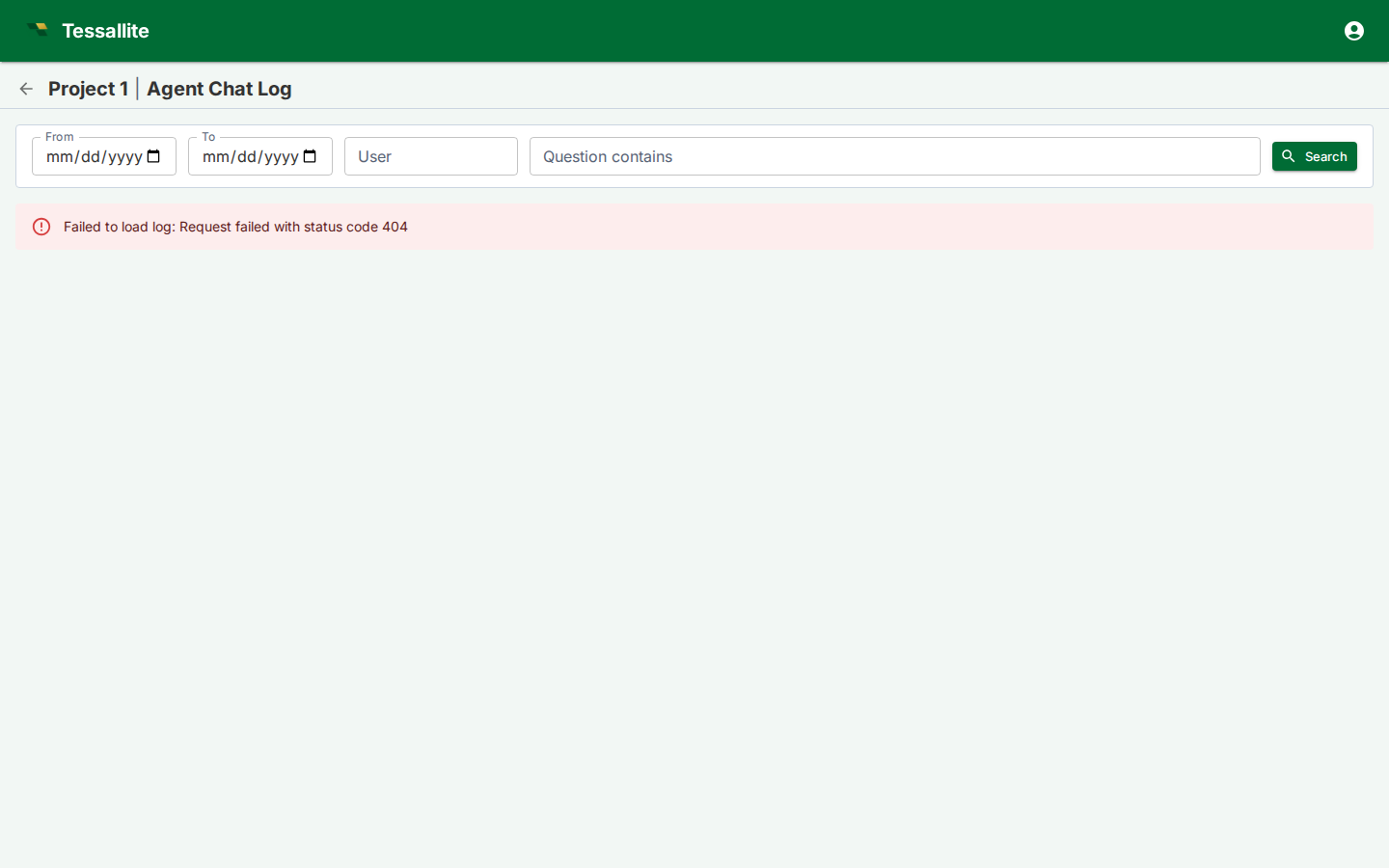
Task: Click the Tessallite logo icon
Action: 39,30
